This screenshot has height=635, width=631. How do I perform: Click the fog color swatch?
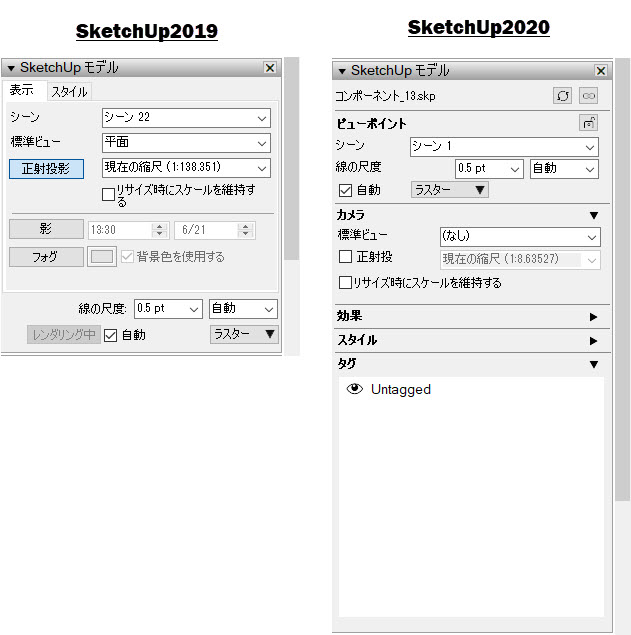coord(102,257)
